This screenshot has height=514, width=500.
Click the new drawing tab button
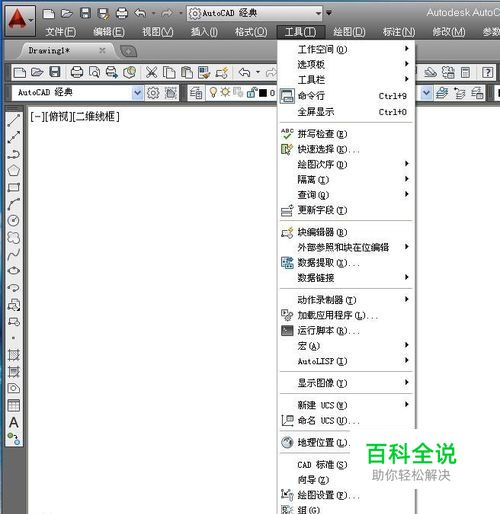[x=128, y=51]
